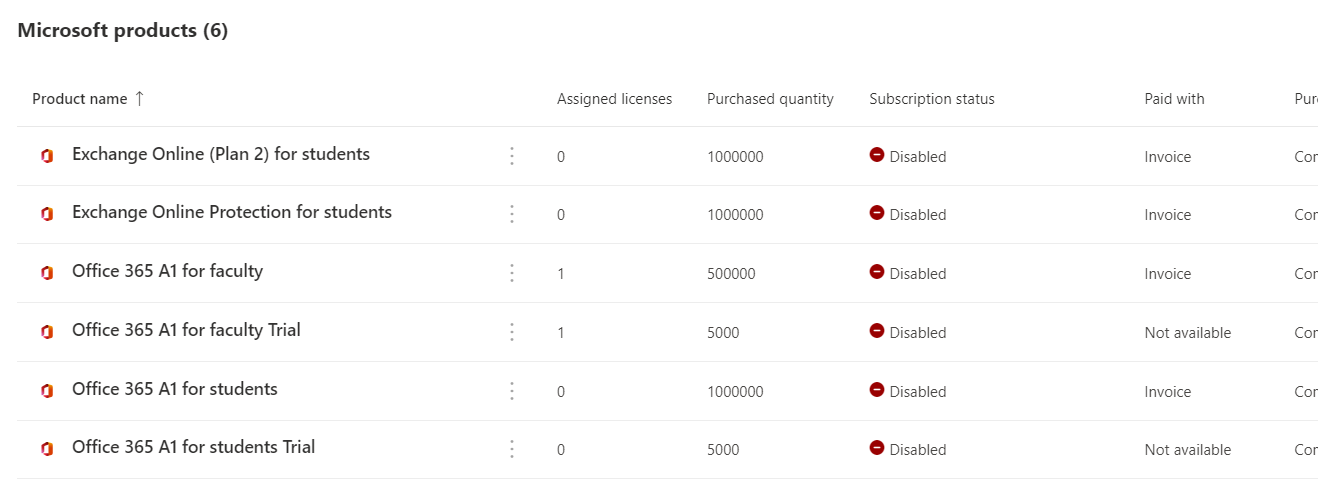The image size is (1318, 484).
Task: Open more actions for Office 365 A1 for students
Action: click(512, 391)
